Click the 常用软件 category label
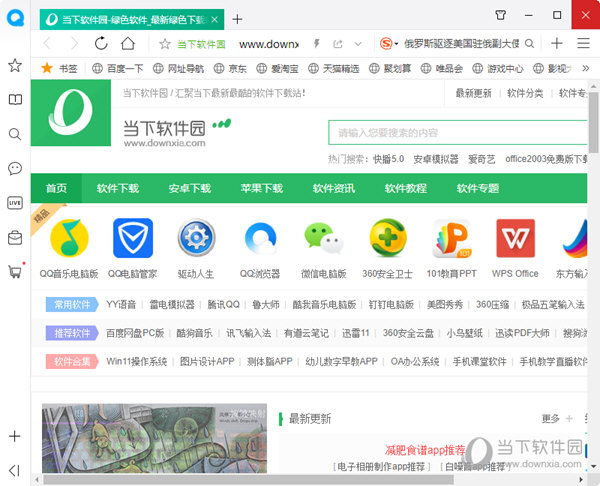Screen dimensions: 600x486 pyautogui.click(x=72, y=305)
